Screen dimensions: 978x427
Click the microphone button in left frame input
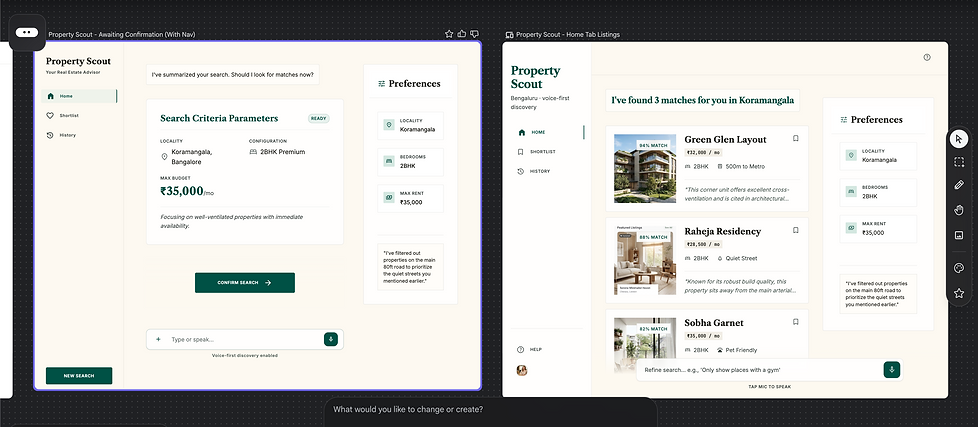point(331,339)
